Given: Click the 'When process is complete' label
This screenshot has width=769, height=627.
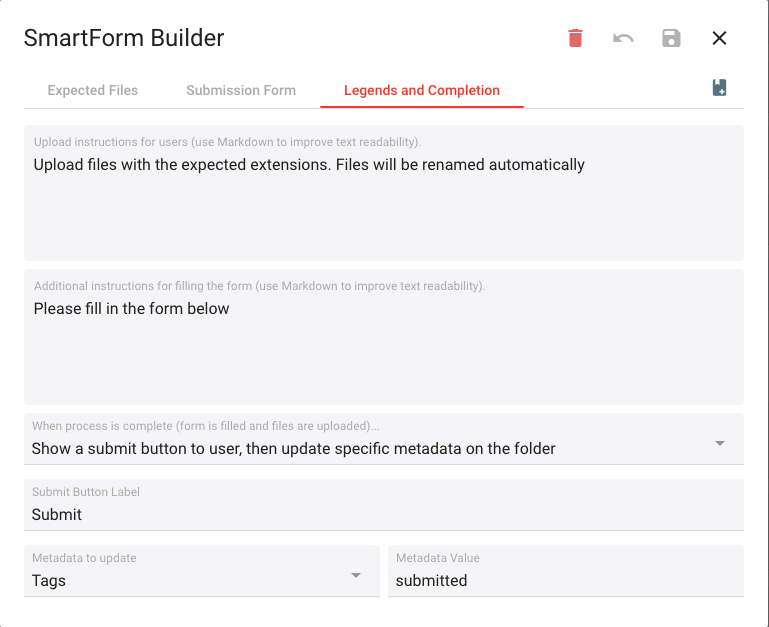Looking at the screenshot, I should (205, 426).
